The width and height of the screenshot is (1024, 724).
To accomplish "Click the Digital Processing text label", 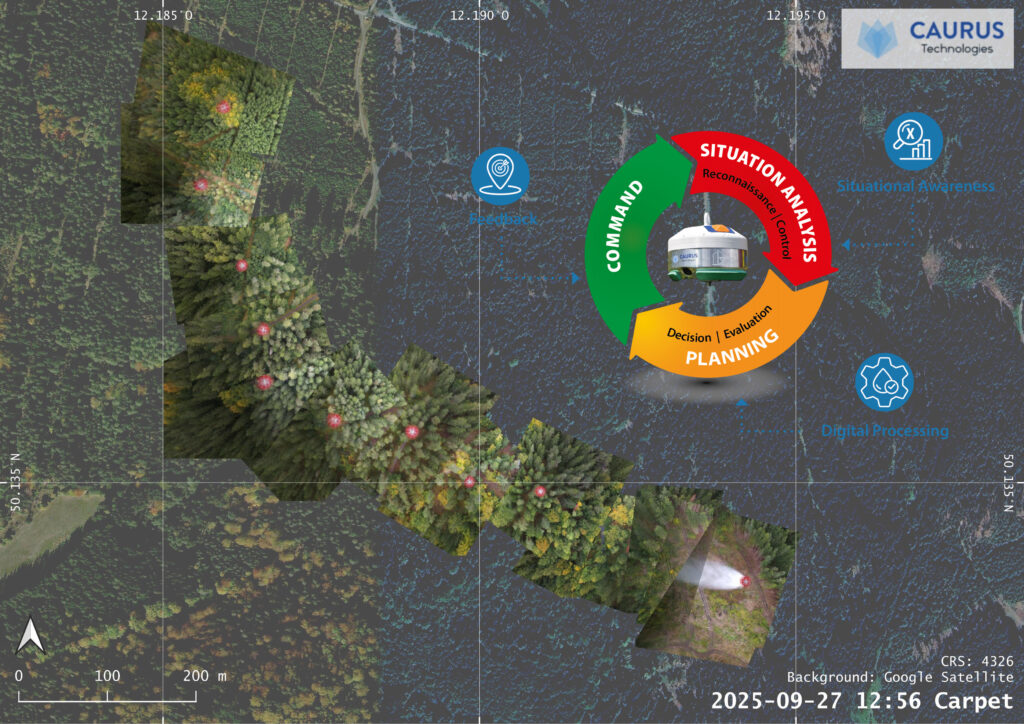I will (x=884, y=431).
